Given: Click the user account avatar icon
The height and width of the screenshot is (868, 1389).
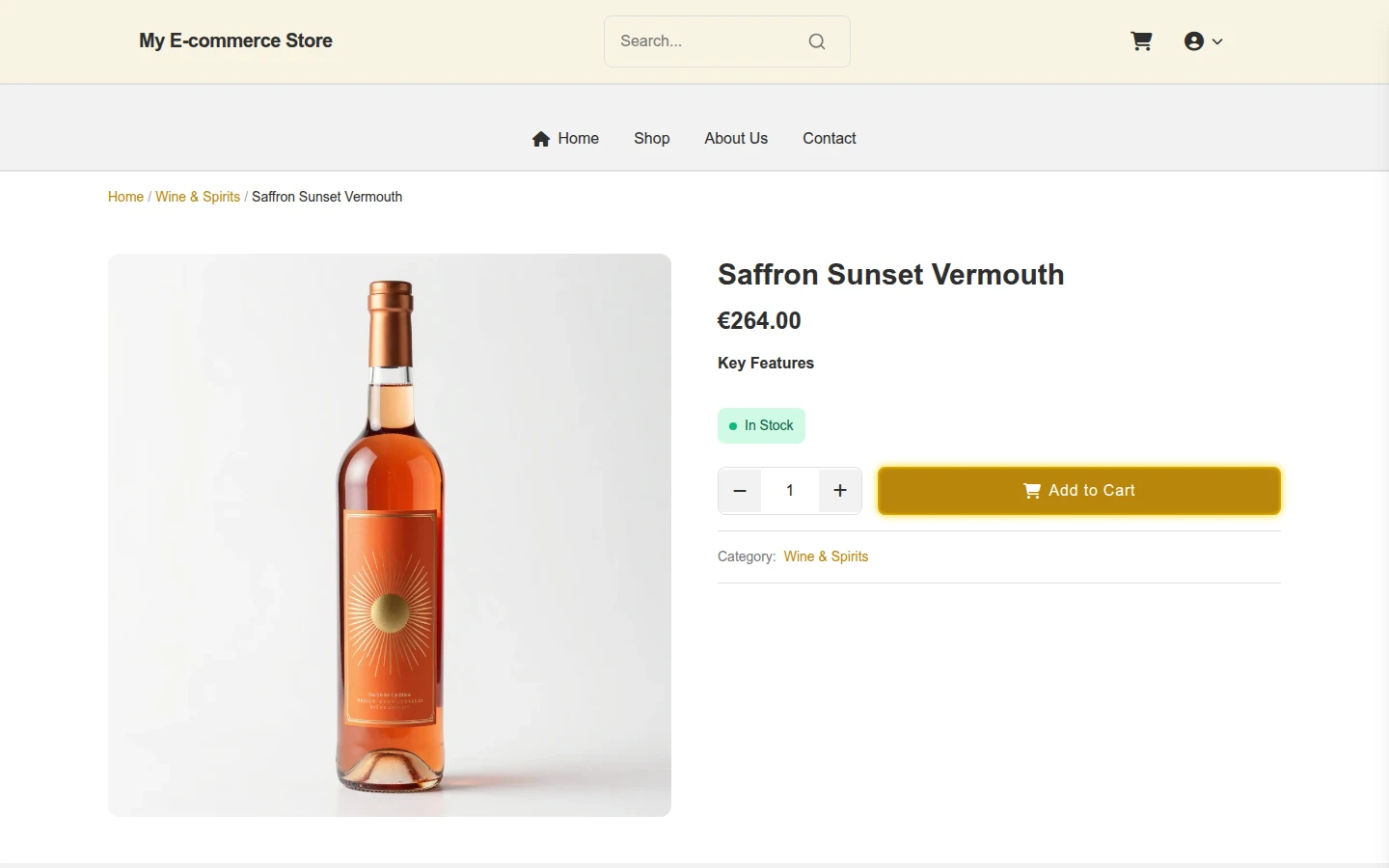Looking at the screenshot, I should 1194,41.
